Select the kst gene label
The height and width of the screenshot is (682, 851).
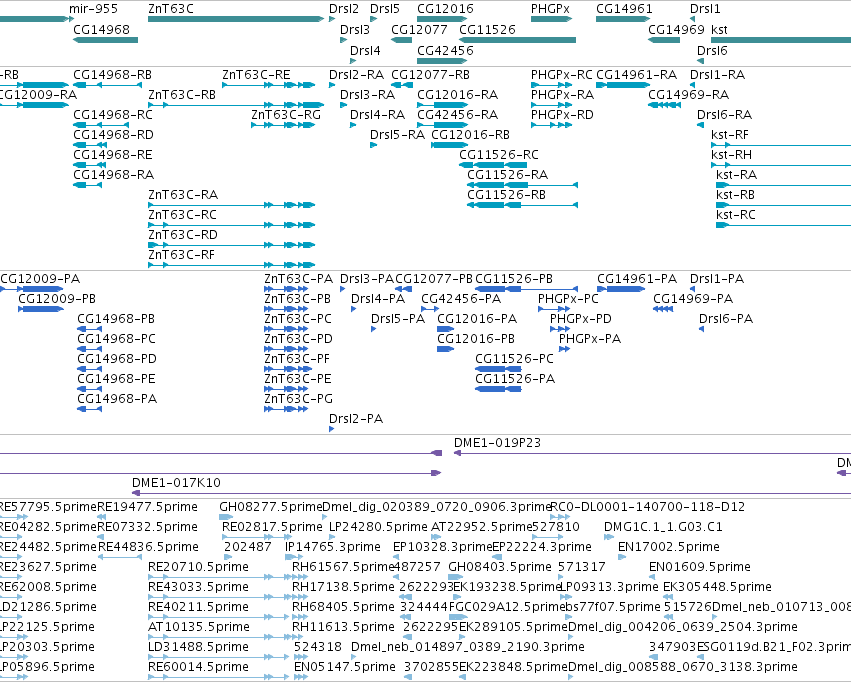719,29
